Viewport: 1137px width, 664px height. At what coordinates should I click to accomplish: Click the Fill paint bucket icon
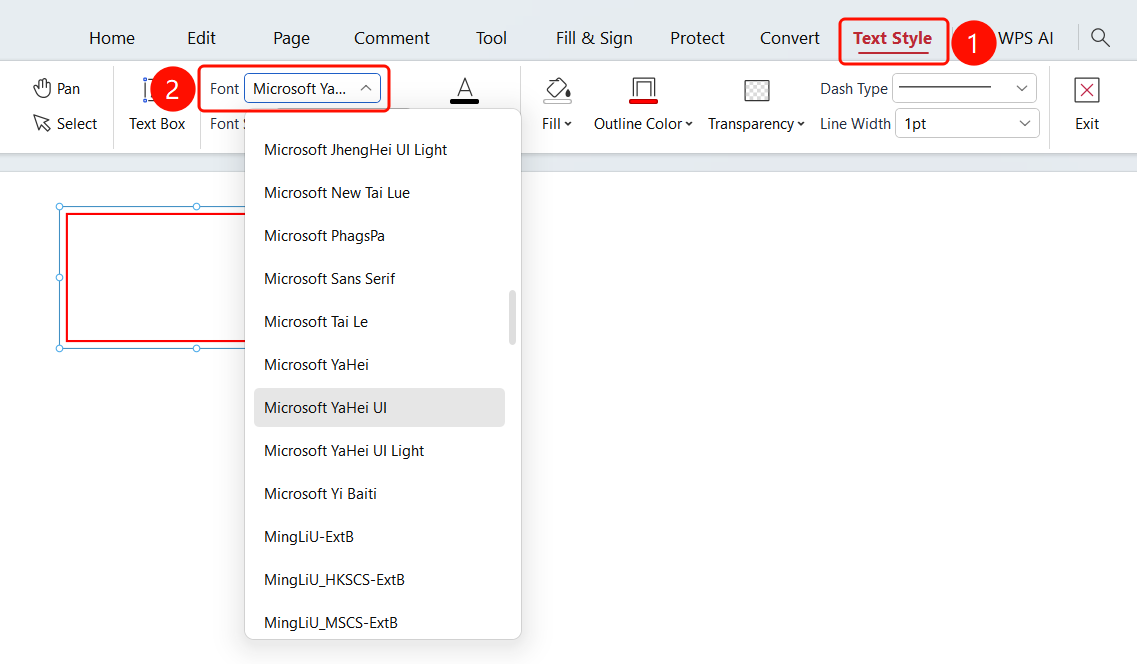coord(557,90)
